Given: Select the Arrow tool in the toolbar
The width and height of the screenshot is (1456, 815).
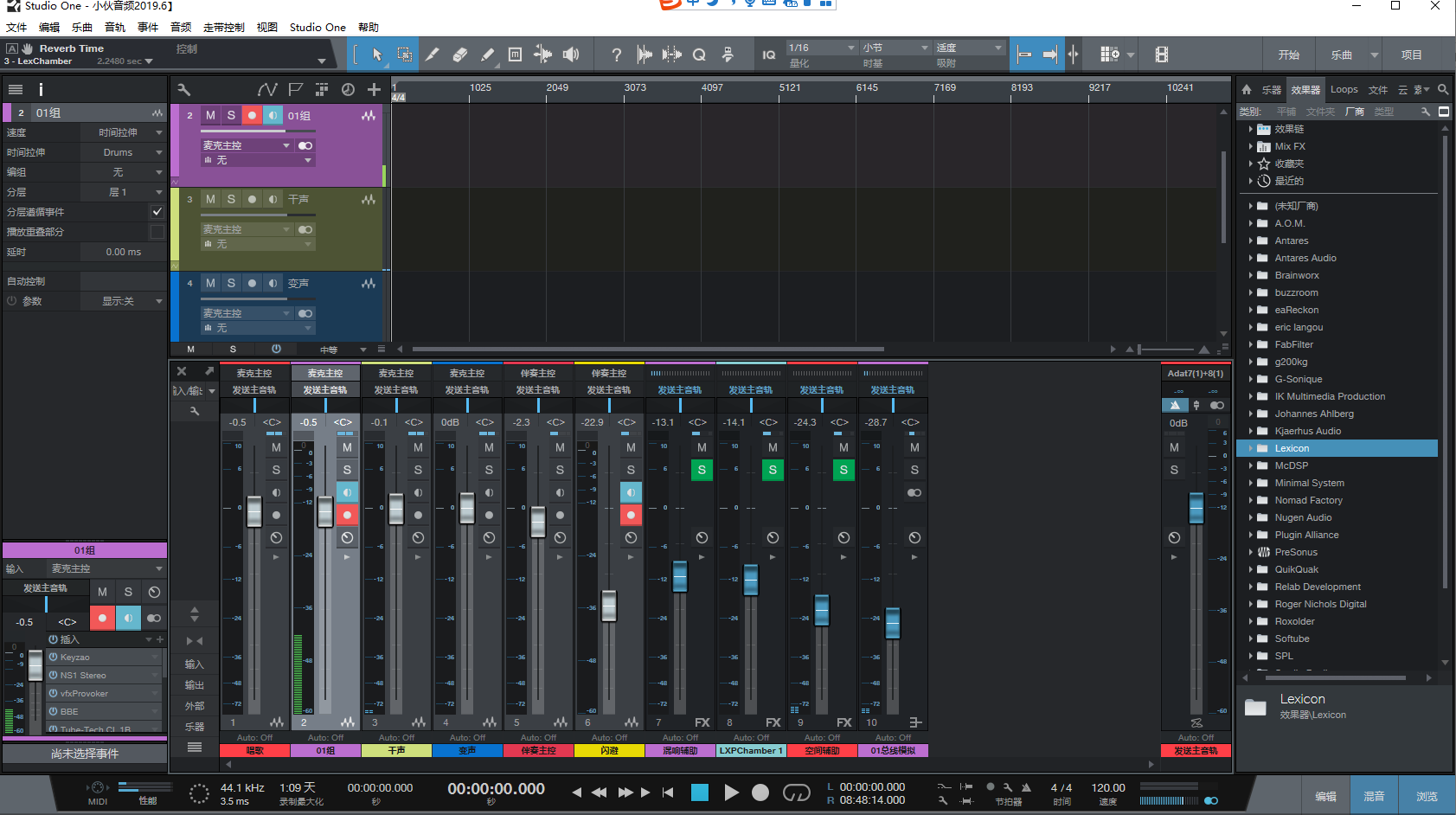Looking at the screenshot, I should [x=377, y=55].
